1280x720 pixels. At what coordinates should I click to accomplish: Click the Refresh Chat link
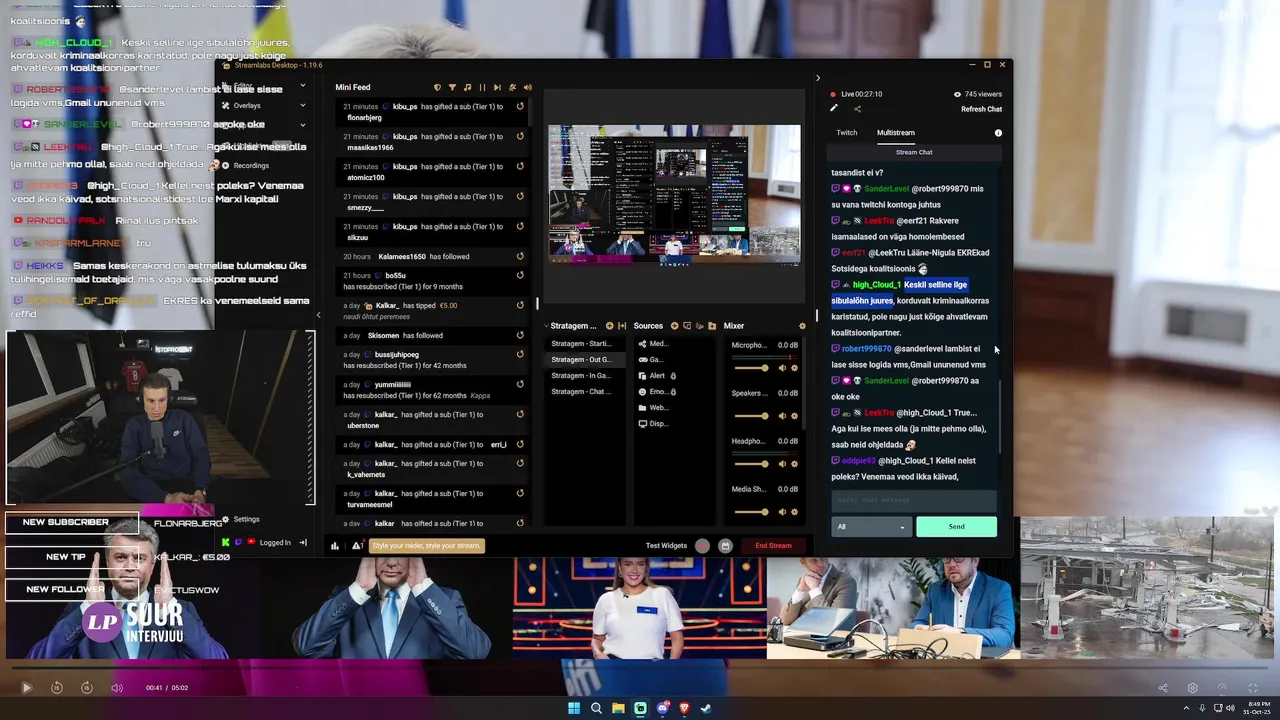coord(981,109)
